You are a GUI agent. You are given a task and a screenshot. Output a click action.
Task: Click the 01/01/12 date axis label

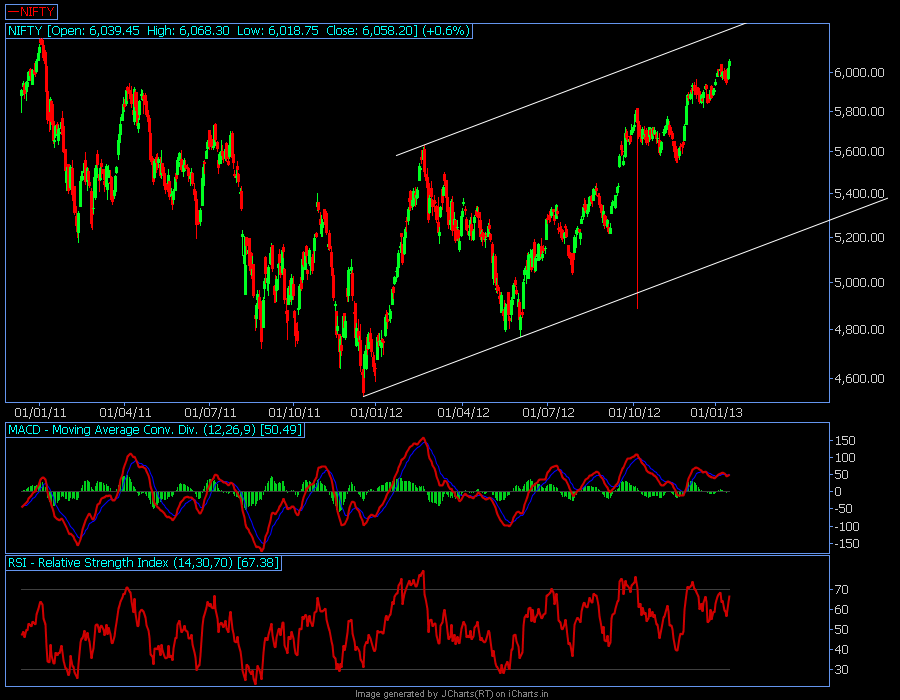click(377, 413)
